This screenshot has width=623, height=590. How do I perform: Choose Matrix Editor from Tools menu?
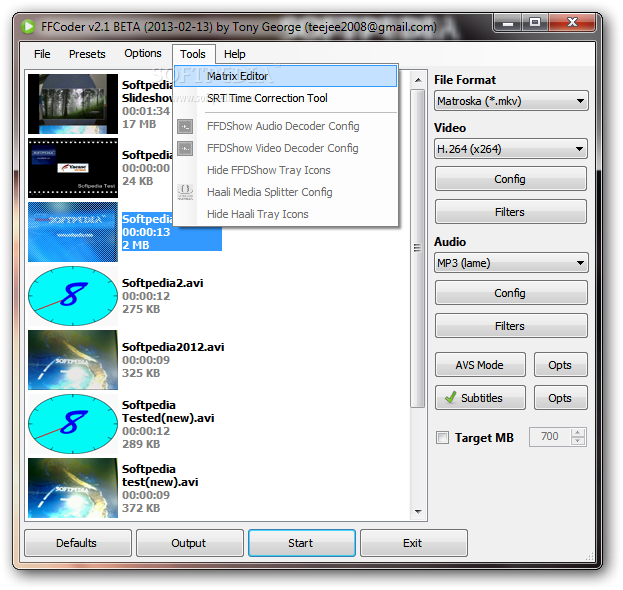tap(286, 76)
